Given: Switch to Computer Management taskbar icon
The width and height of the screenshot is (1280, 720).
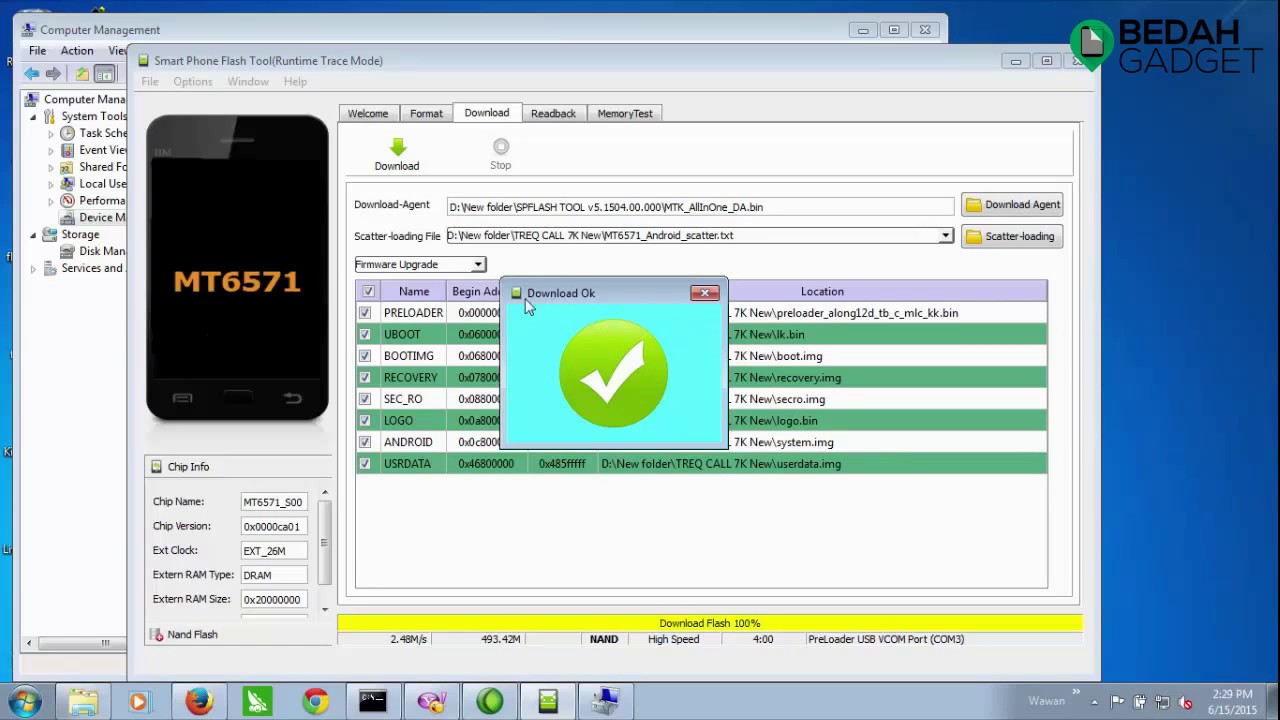Looking at the screenshot, I should [x=606, y=701].
